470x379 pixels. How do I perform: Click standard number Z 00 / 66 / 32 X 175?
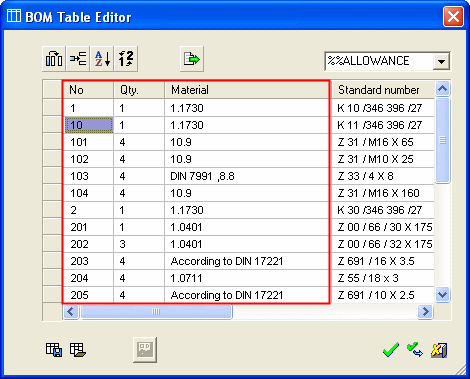point(383,244)
